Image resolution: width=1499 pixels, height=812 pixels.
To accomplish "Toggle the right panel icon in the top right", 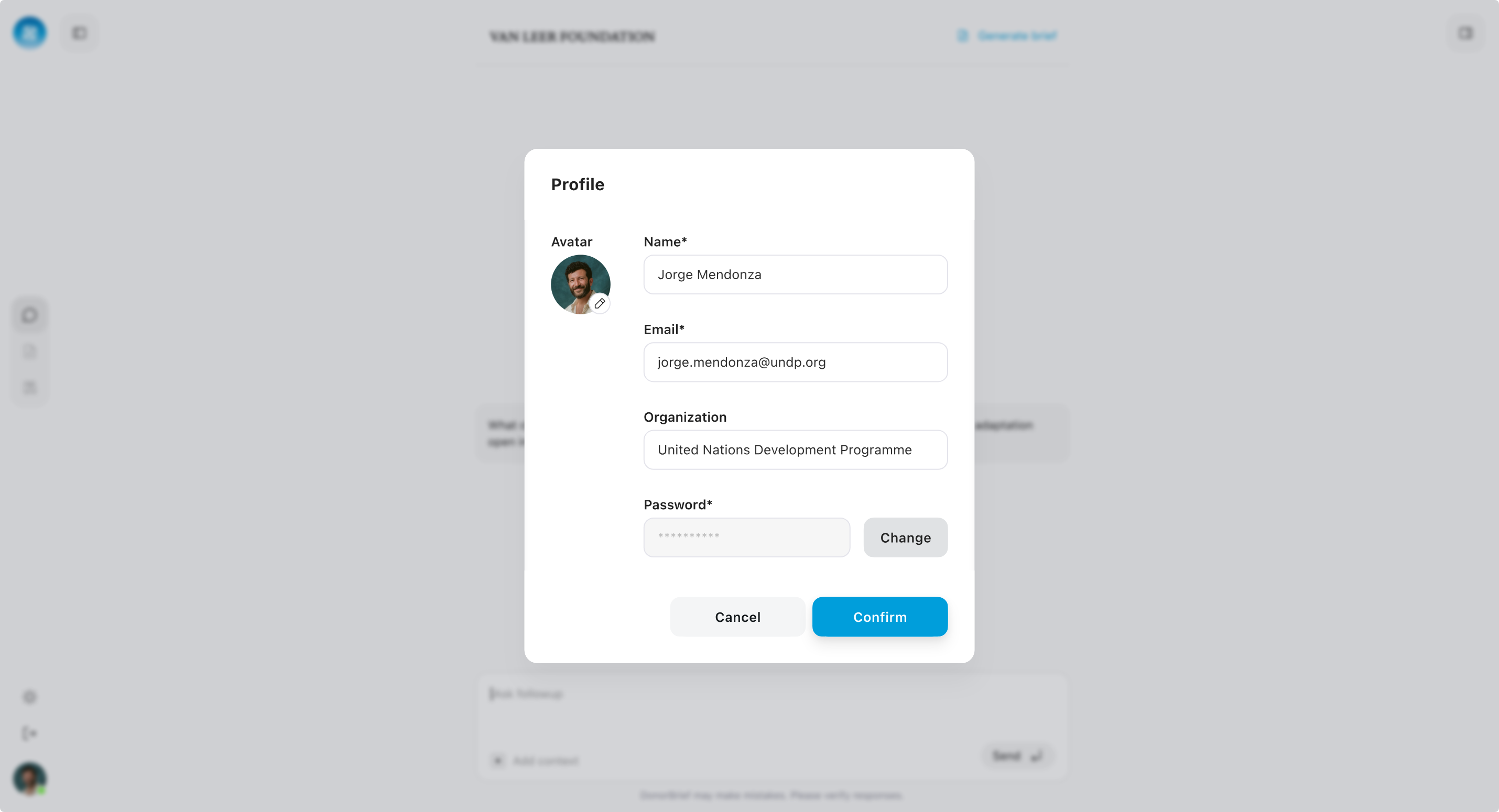I will pyautogui.click(x=1465, y=33).
